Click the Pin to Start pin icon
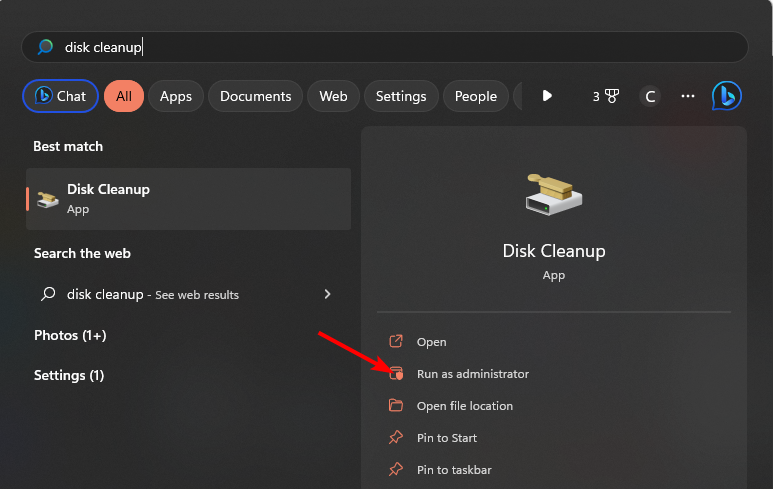The height and width of the screenshot is (489, 773). point(396,438)
